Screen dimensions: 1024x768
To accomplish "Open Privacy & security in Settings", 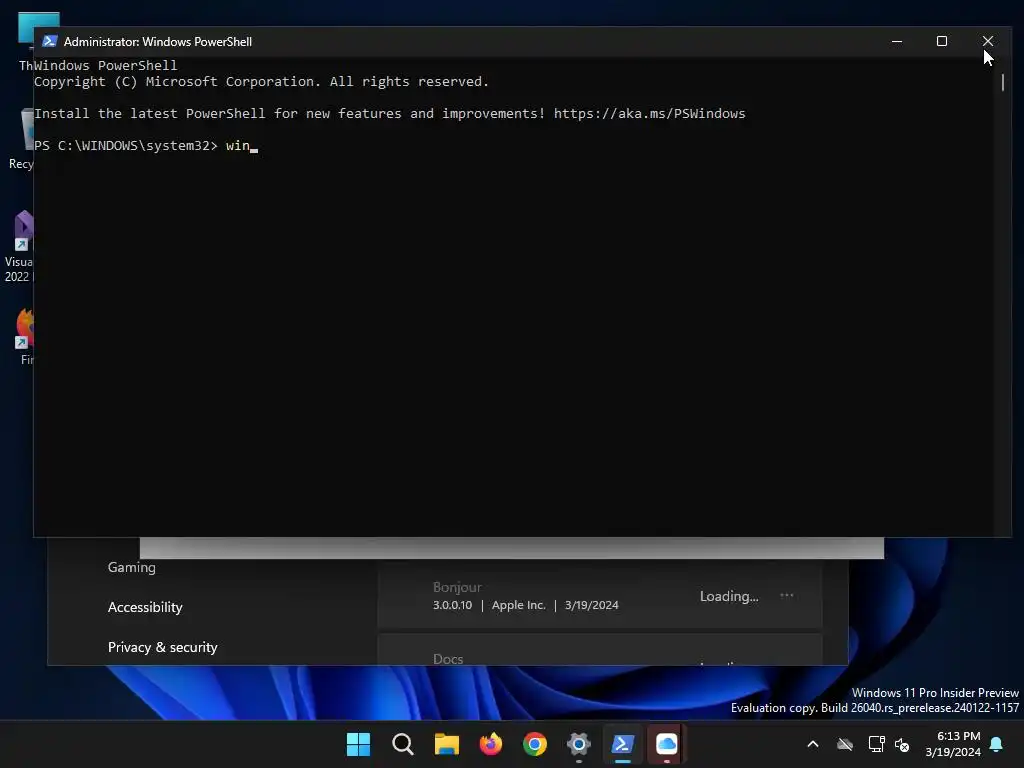I will coord(163,647).
